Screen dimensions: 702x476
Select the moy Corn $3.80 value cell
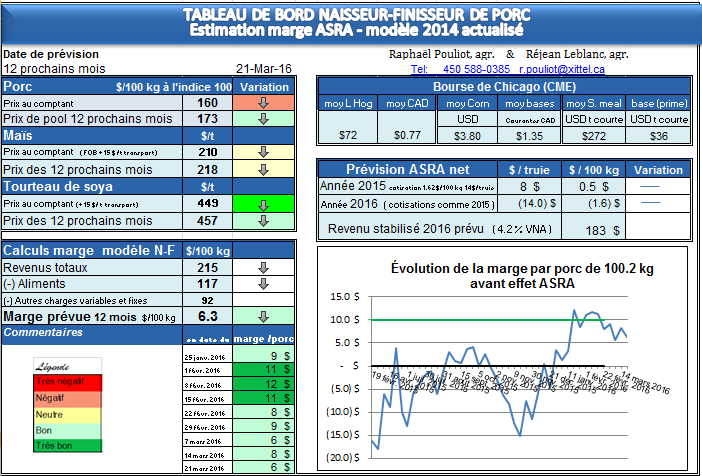[468, 135]
